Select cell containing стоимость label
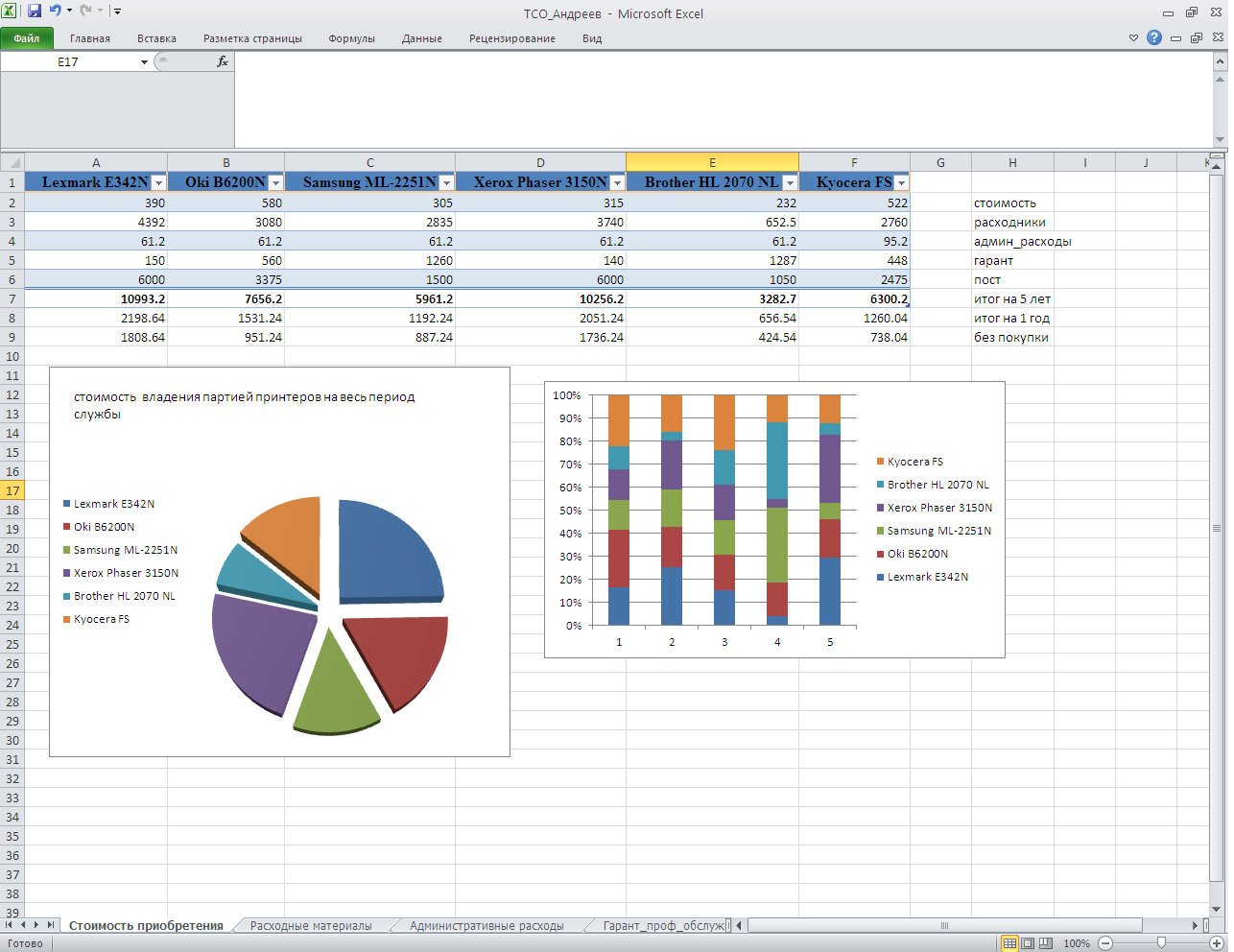The height and width of the screenshot is (952, 1234). (x=1012, y=202)
